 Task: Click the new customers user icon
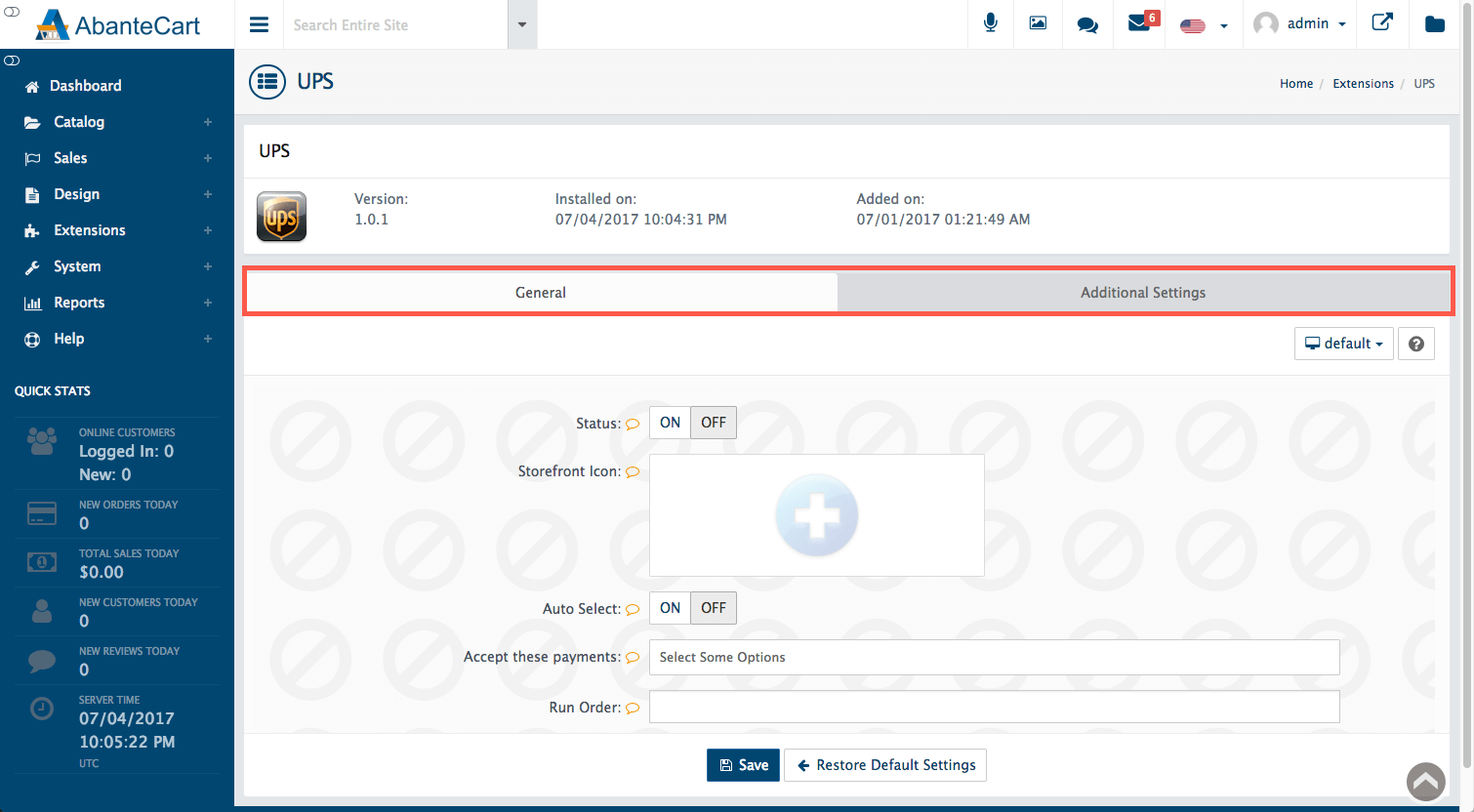coord(42,611)
